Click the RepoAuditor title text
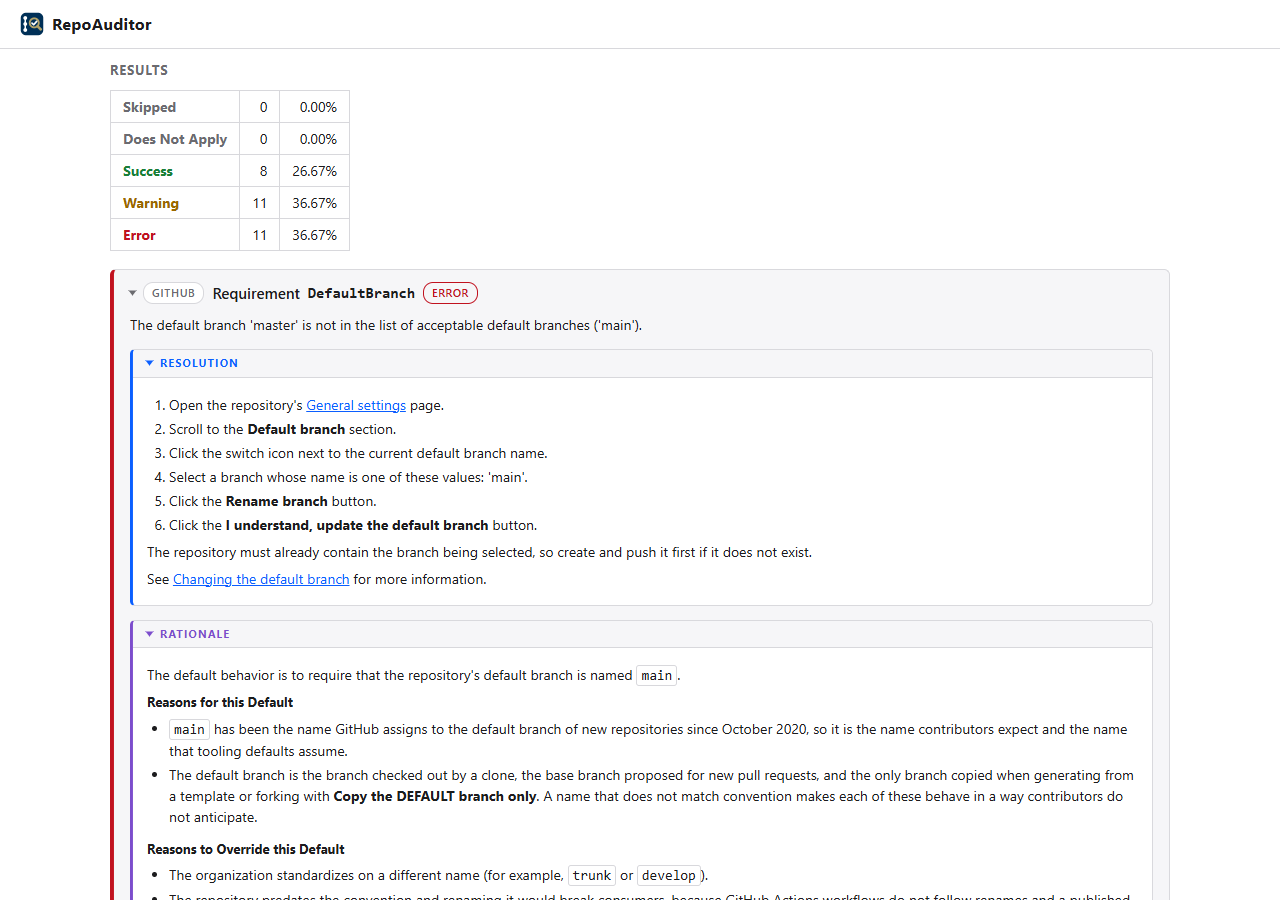The image size is (1280, 900). click(x=102, y=24)
